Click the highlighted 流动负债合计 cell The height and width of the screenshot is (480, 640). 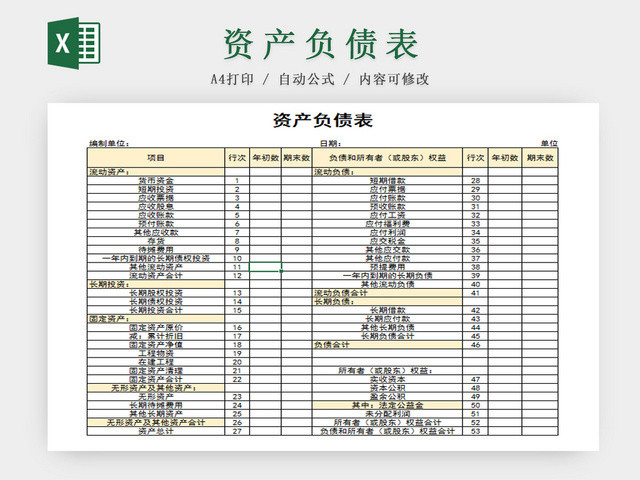[x=387, y=293]
